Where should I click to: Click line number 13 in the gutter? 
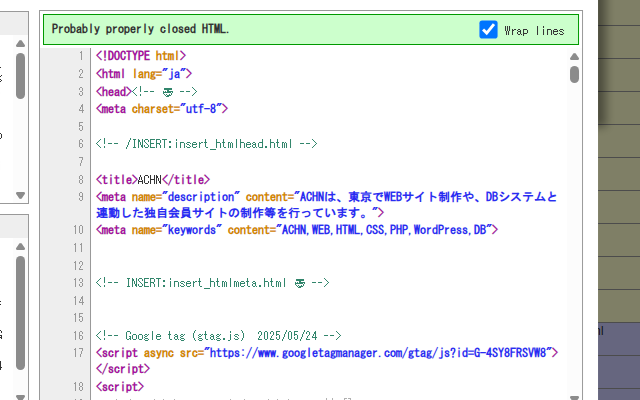(x=78, y=283)
